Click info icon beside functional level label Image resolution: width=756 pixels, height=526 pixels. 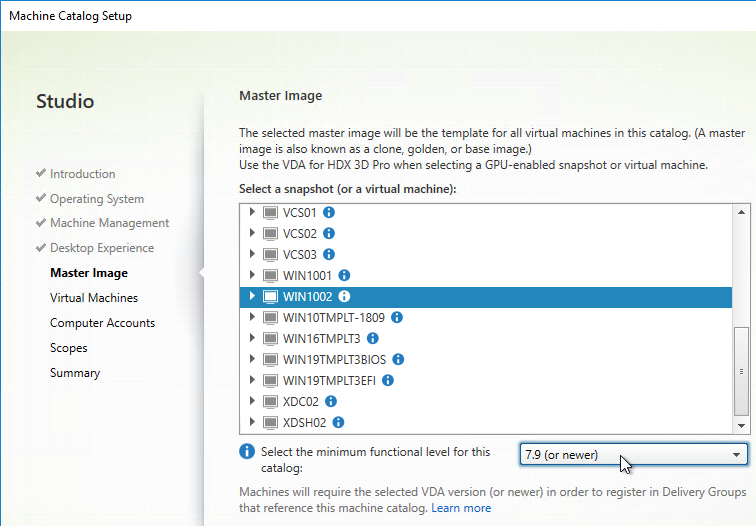click(247, 452)
